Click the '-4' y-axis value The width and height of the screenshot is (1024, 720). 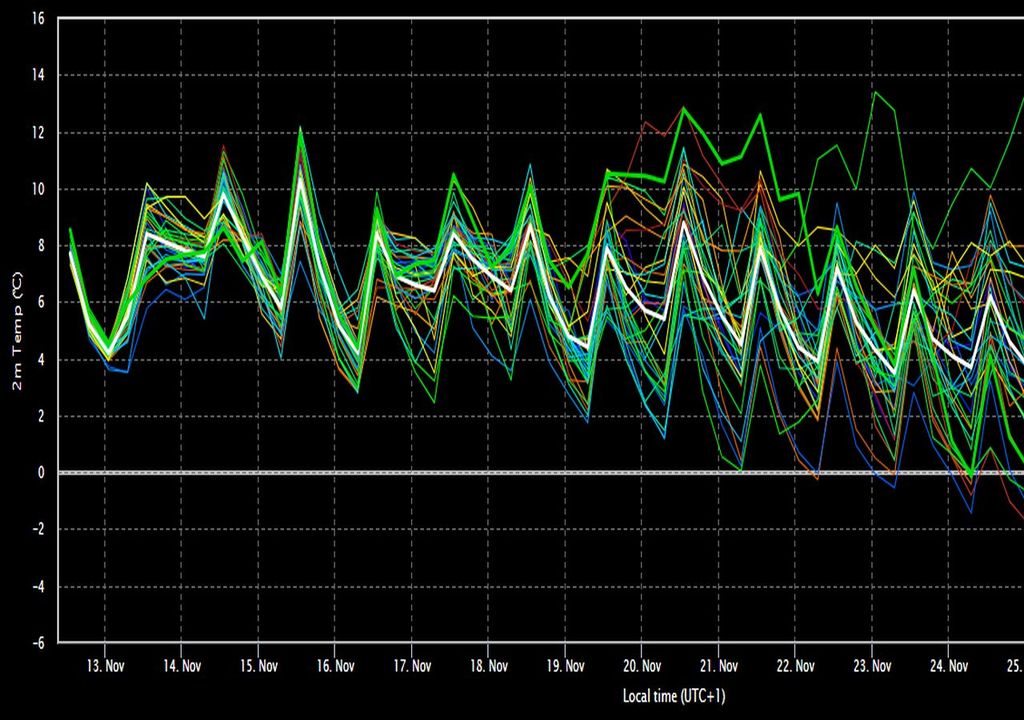38,587
